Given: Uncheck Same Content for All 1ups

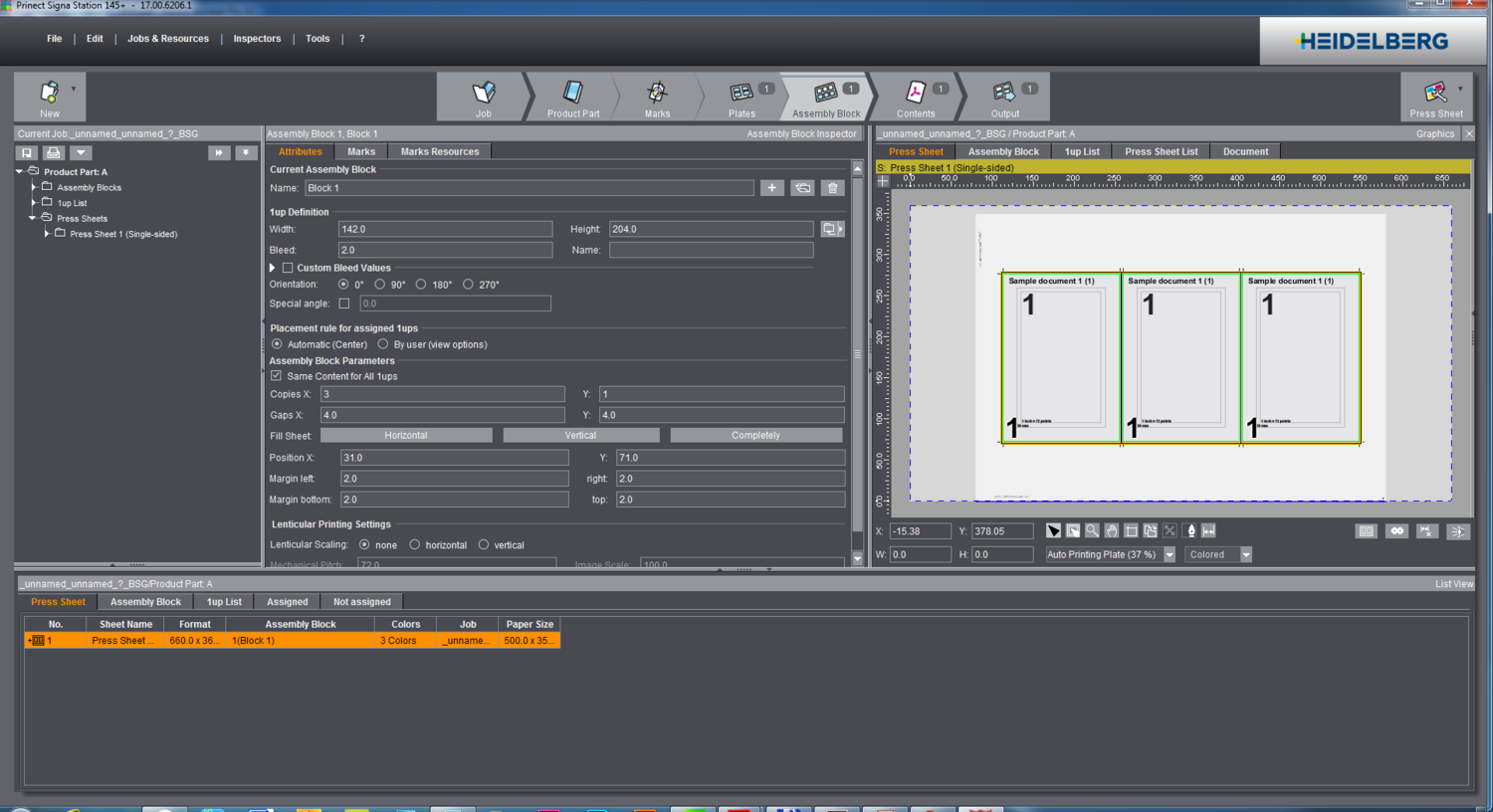Looking at the screenshot, I should click(277, 376).
